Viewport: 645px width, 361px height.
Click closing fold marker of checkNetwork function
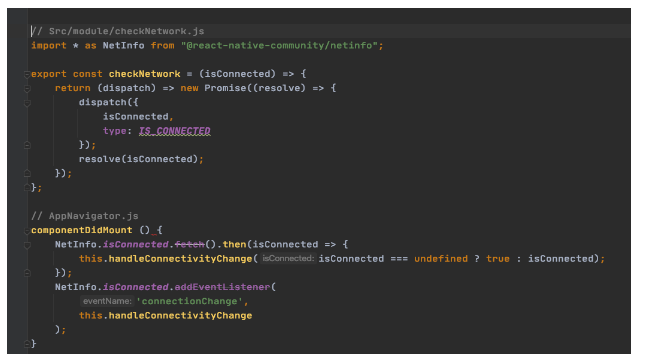point(27,188)
